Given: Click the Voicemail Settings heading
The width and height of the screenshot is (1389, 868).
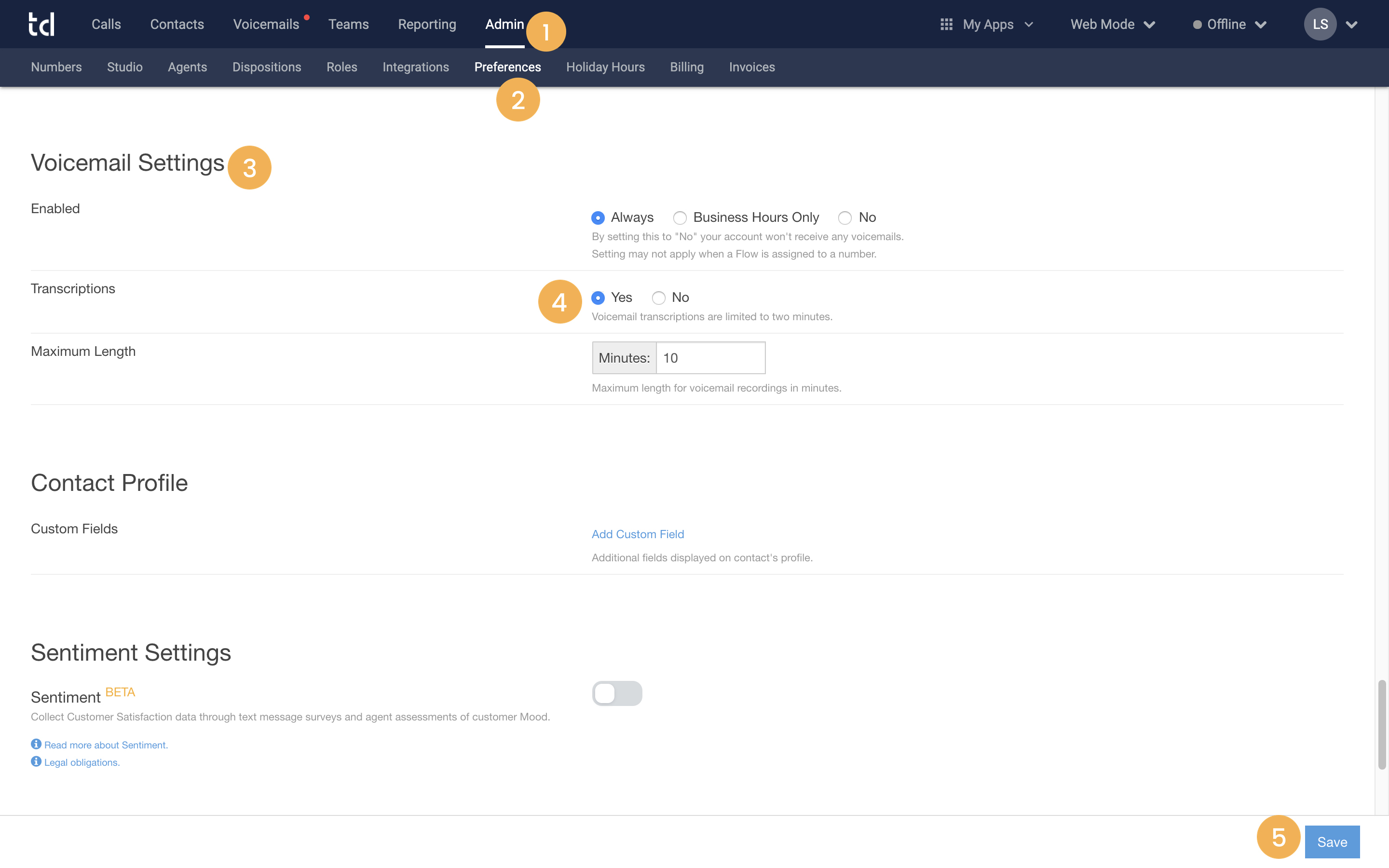Looking at the screenshot, I should (127, 163).
